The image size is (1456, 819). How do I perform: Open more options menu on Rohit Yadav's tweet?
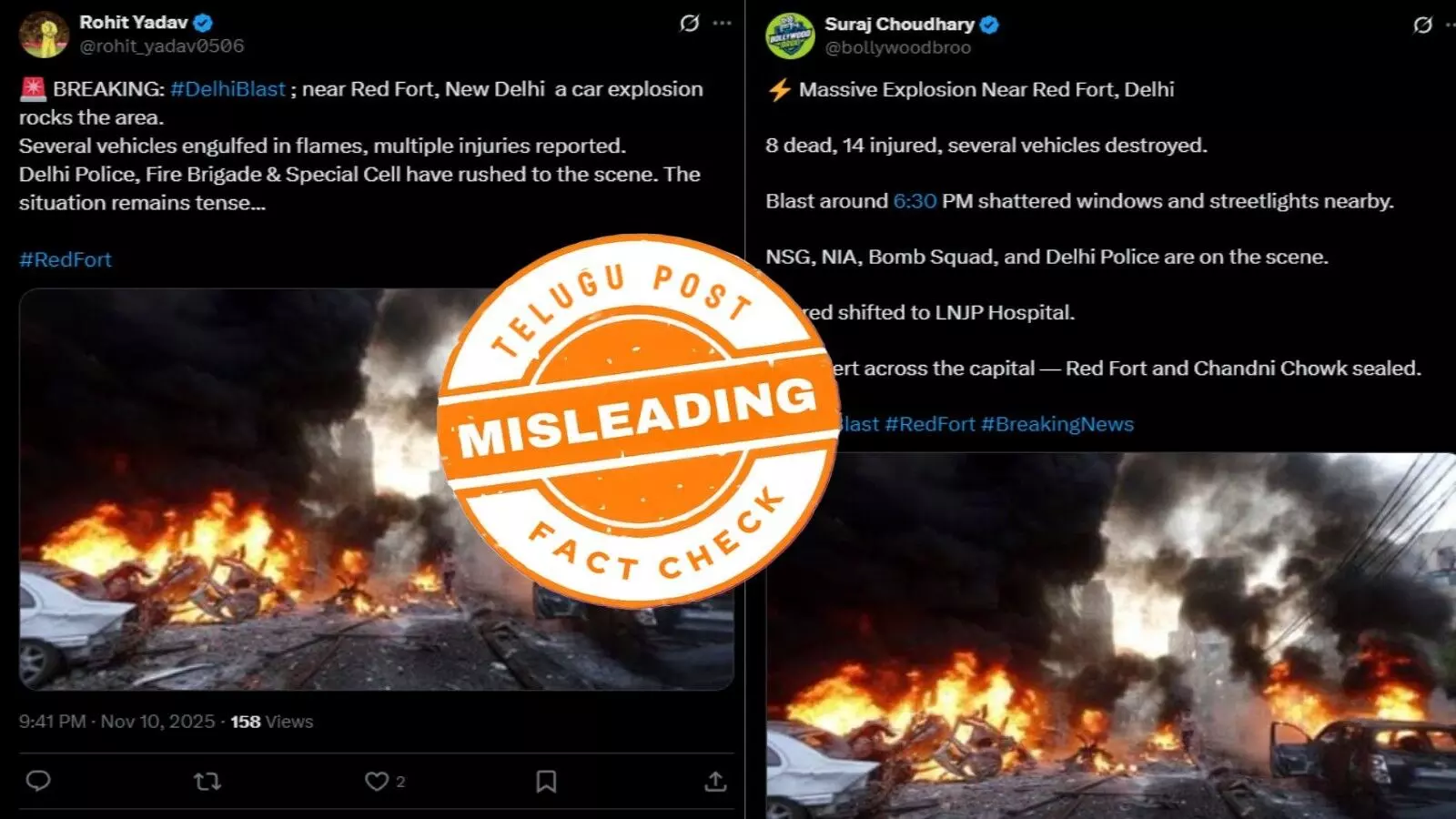[x=723, y=24]
